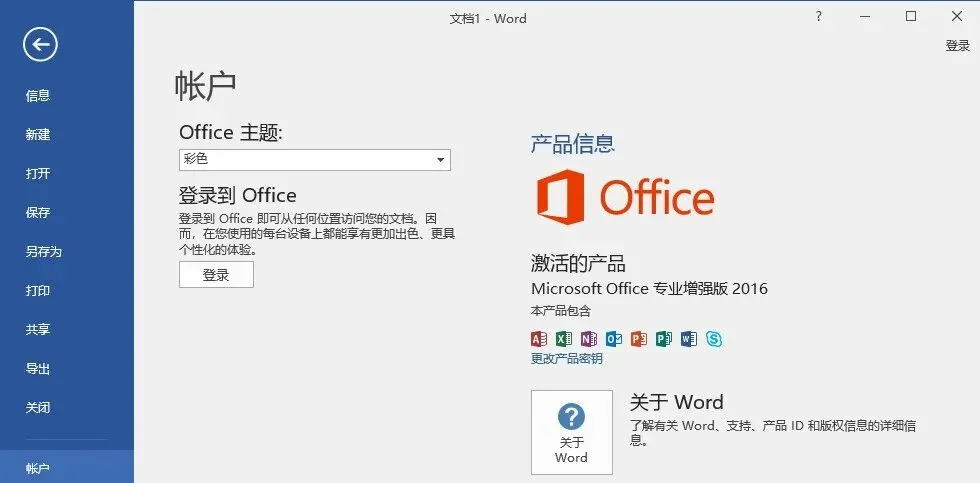
Task: Click the Excel app icon
Action: pyautogui.click(x=564, y=339)
